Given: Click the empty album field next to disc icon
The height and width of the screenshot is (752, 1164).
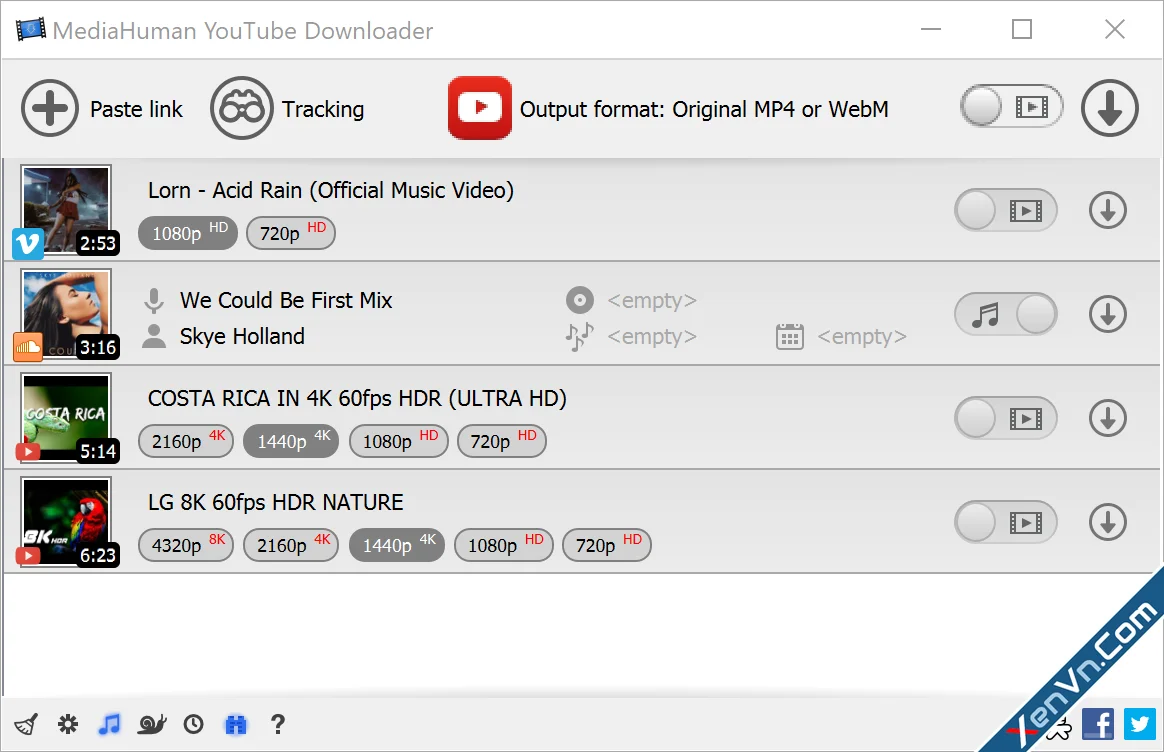Looking at the screenshot, I should pos(652,300).
